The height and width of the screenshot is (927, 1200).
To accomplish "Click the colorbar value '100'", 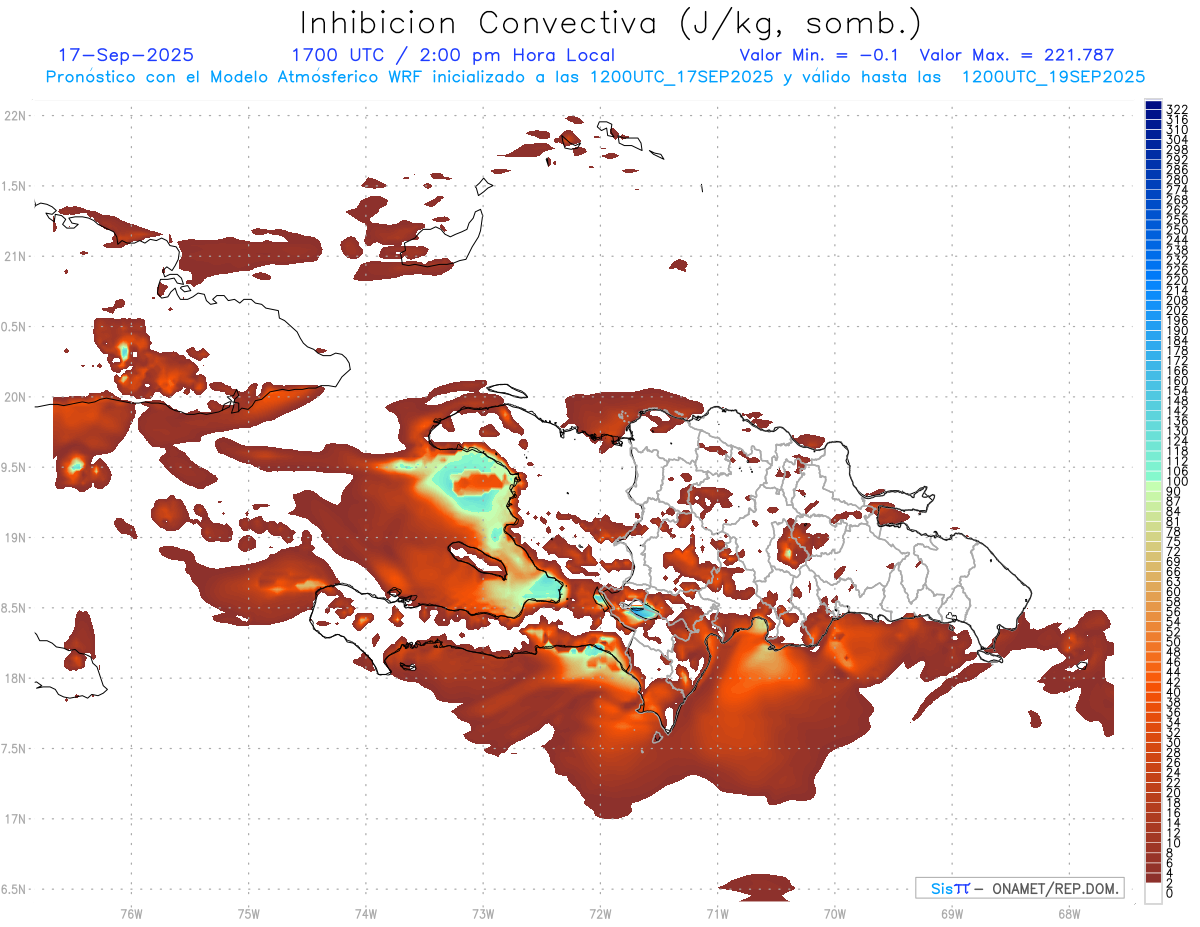I will tap(1176, 482).
